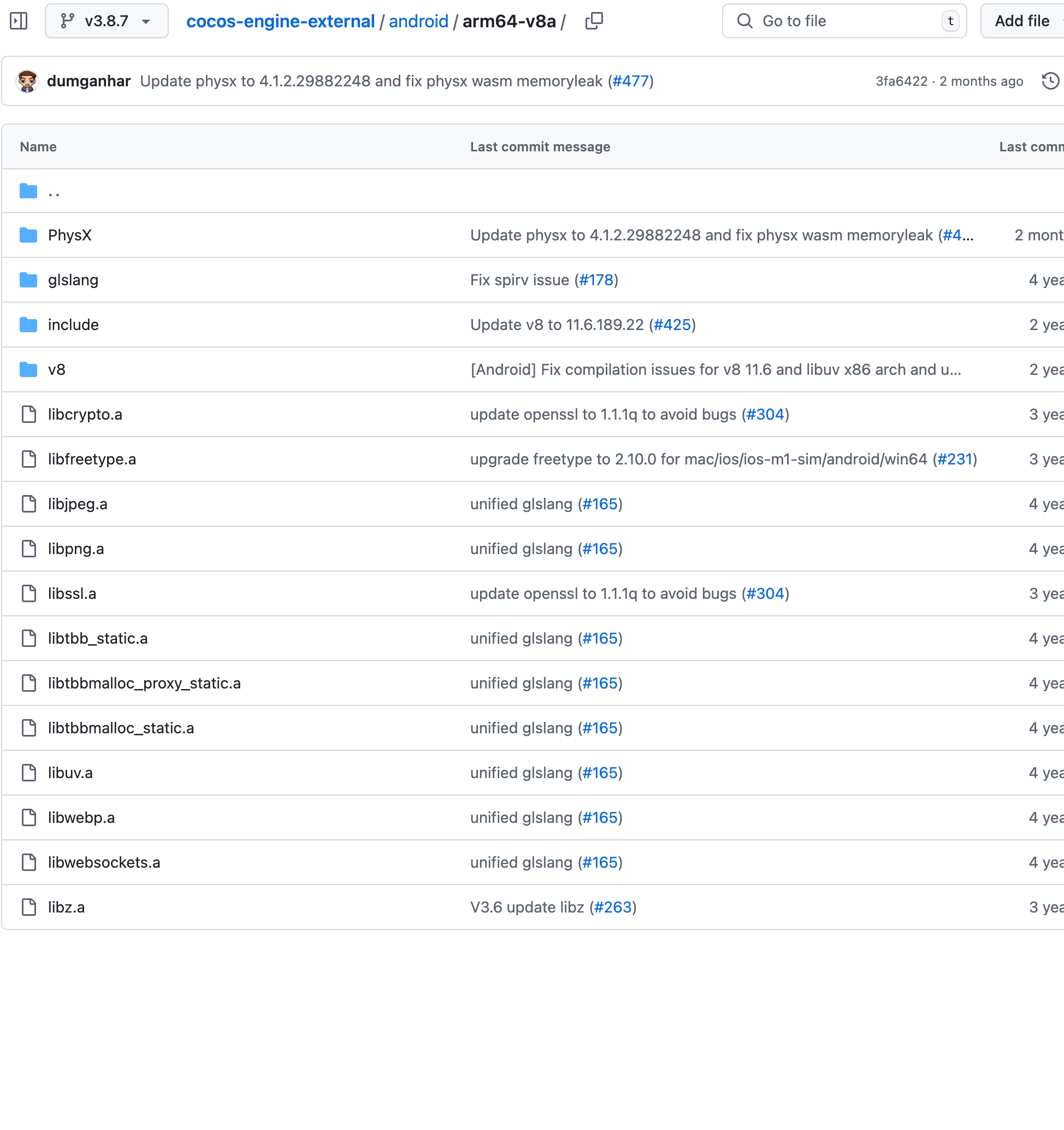Open pull request #477 link
Image resolution: width=1064 pixels, height=1130 pixels.
pyautogui.click(x=630, y=81)
